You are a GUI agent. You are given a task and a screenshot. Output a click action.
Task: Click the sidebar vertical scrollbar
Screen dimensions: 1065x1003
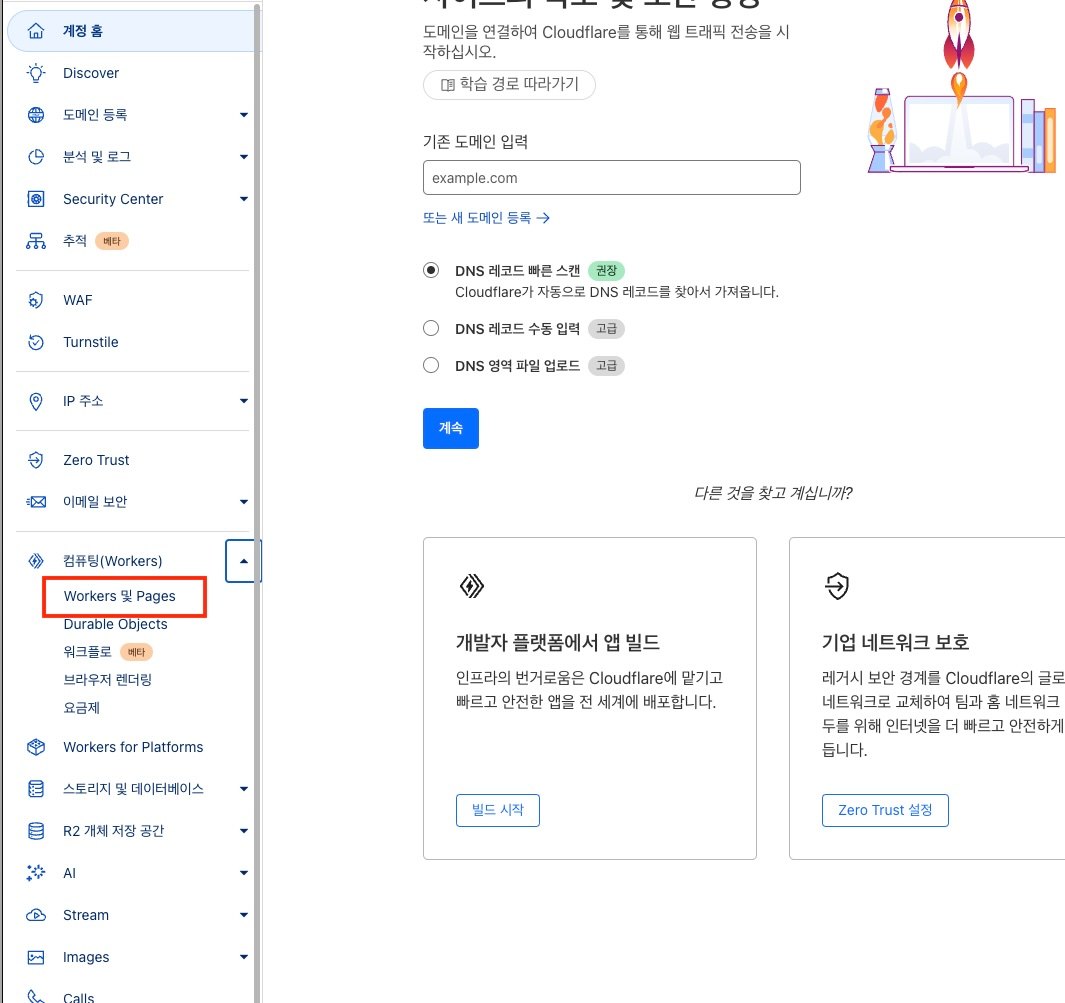click(257, 400)
